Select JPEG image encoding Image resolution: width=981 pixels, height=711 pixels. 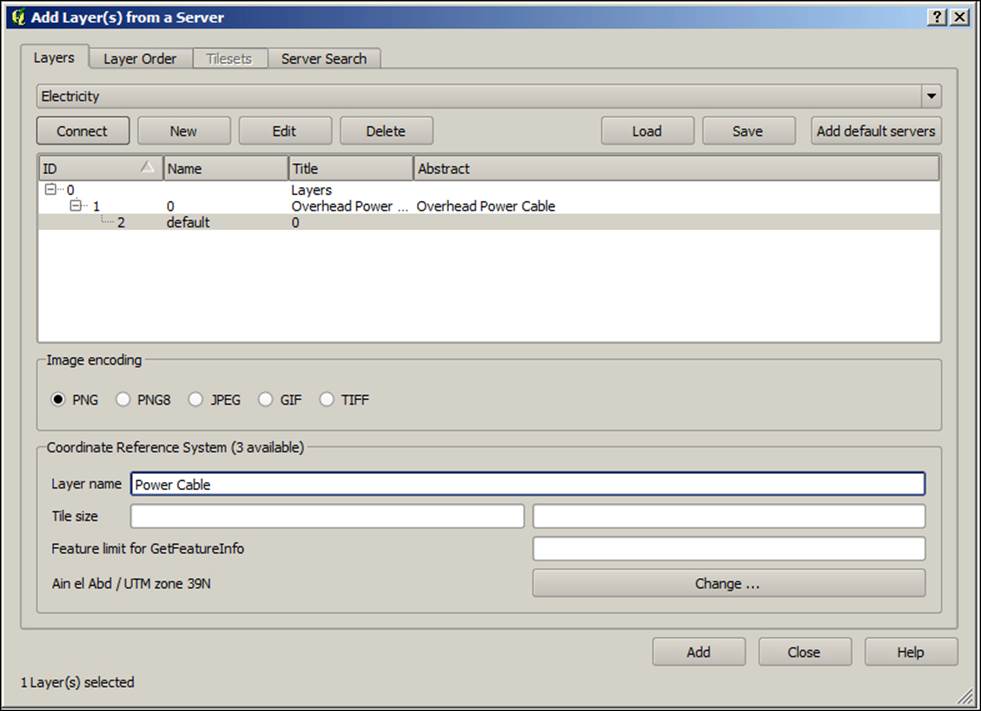coord(196,399)
